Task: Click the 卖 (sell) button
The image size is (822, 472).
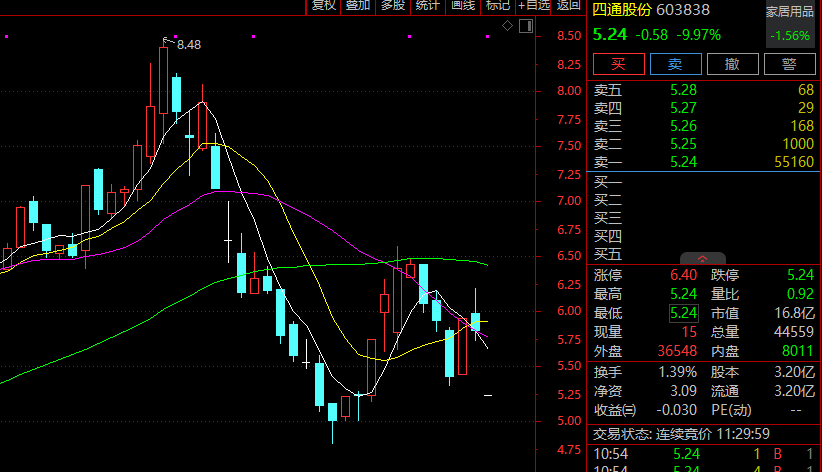Action: [675, 64]
